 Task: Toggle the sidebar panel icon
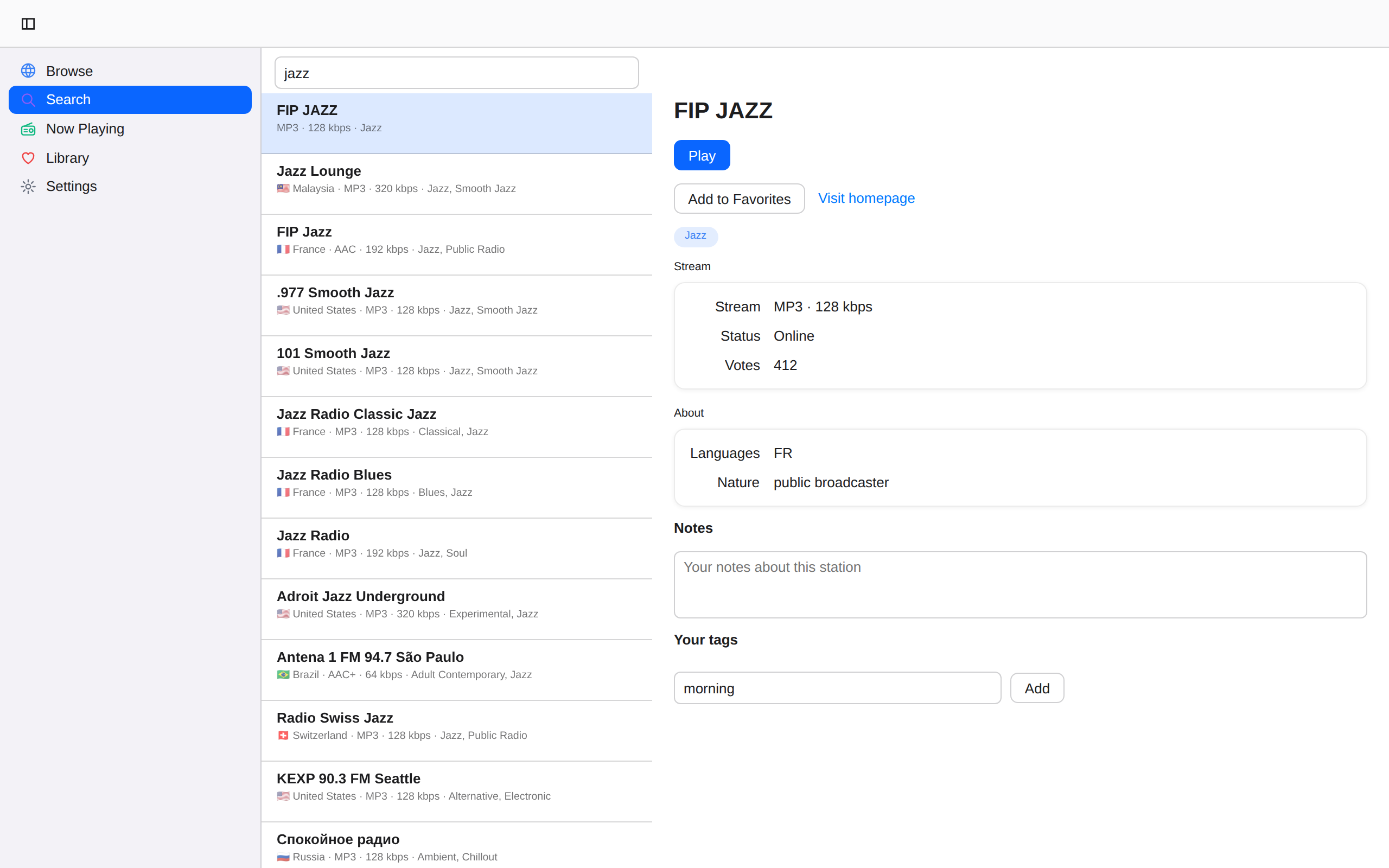(x=28, y=23)
